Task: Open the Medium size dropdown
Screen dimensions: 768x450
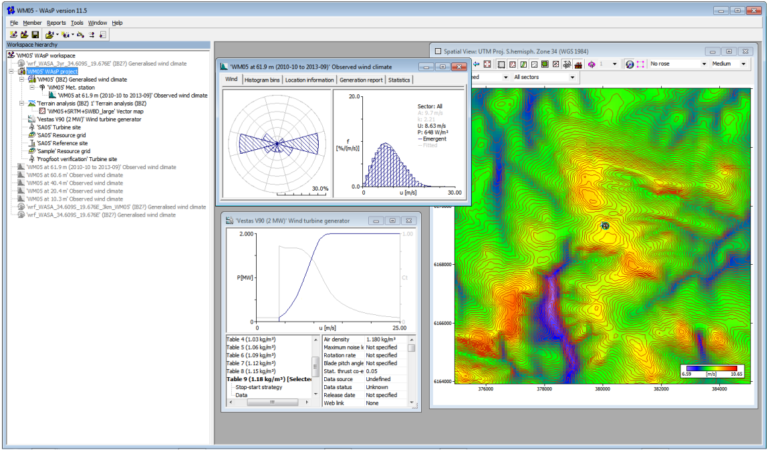Action: pyautogui.click(x=743, y=64)
